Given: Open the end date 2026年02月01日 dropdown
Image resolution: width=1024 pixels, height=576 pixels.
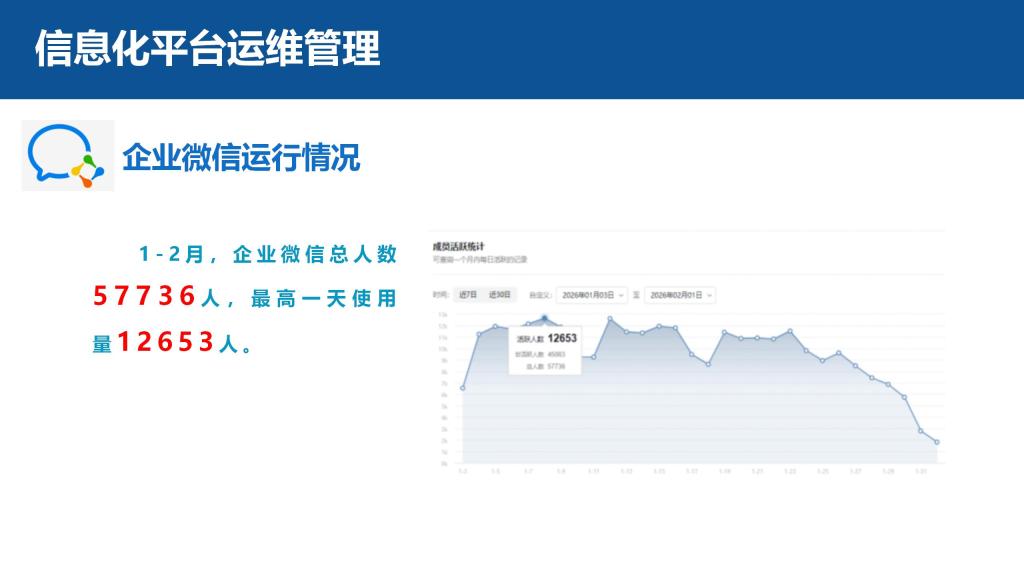Looking at the screenshot, I should click(680, 295).
